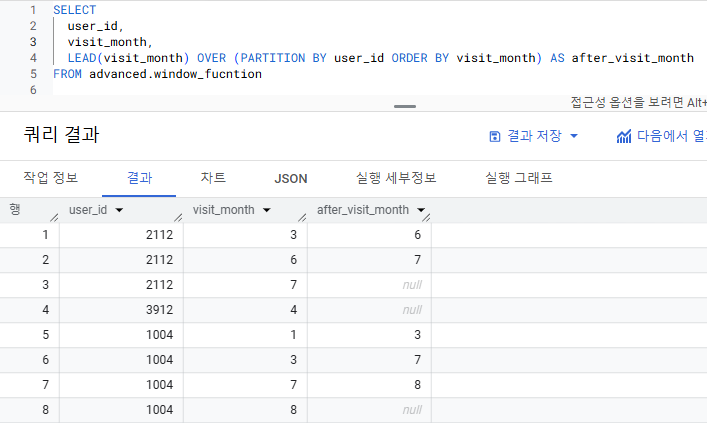This screenshot has height=423, width=707.
Task: Click the chart icon beside 다음에서 열기
Action: tap(624, 136)
